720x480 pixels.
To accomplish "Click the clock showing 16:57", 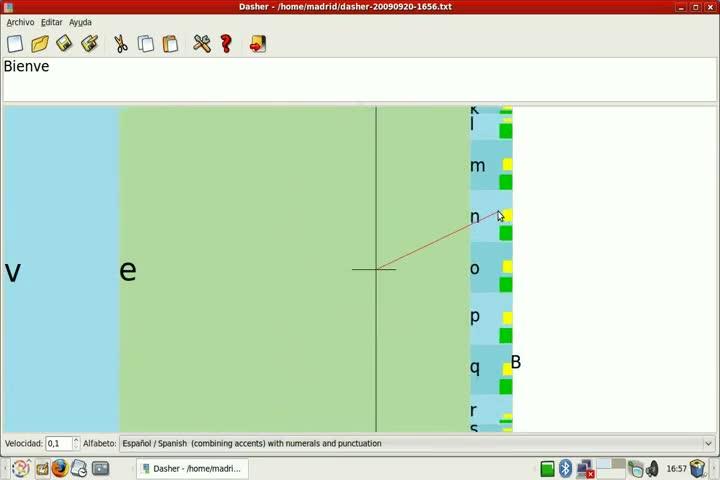I will coord(676,469).
